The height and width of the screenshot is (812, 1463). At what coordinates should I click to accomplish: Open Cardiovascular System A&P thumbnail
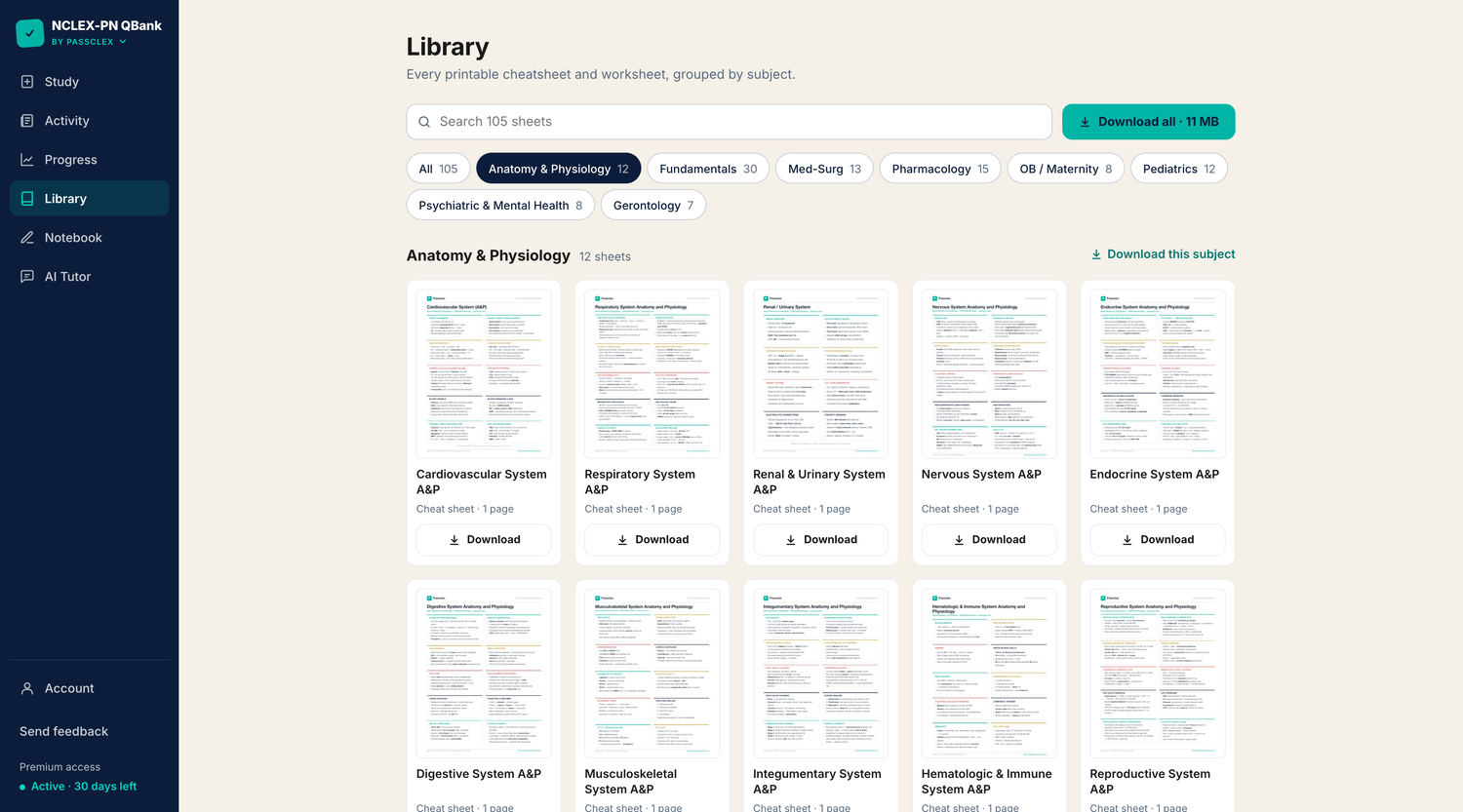(x=484, y=373)
